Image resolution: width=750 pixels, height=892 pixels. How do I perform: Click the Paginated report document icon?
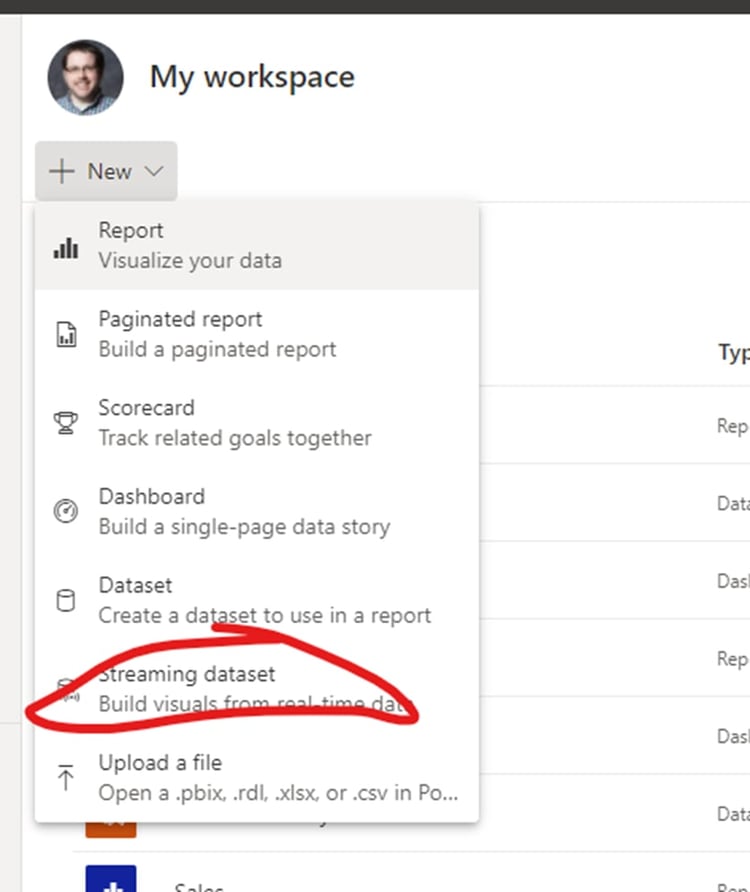tap(66, 335)
